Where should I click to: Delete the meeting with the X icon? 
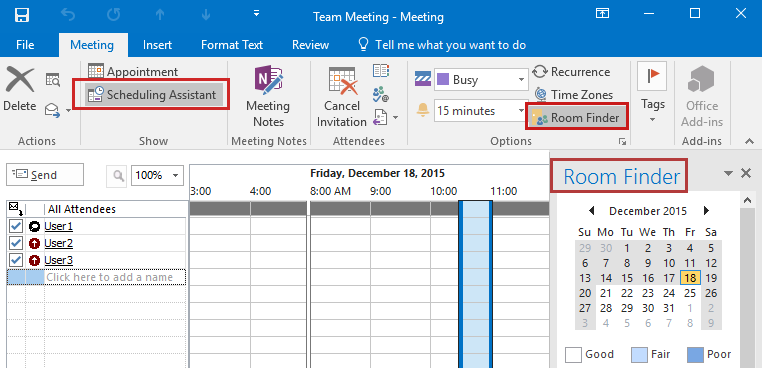point(19,89)
